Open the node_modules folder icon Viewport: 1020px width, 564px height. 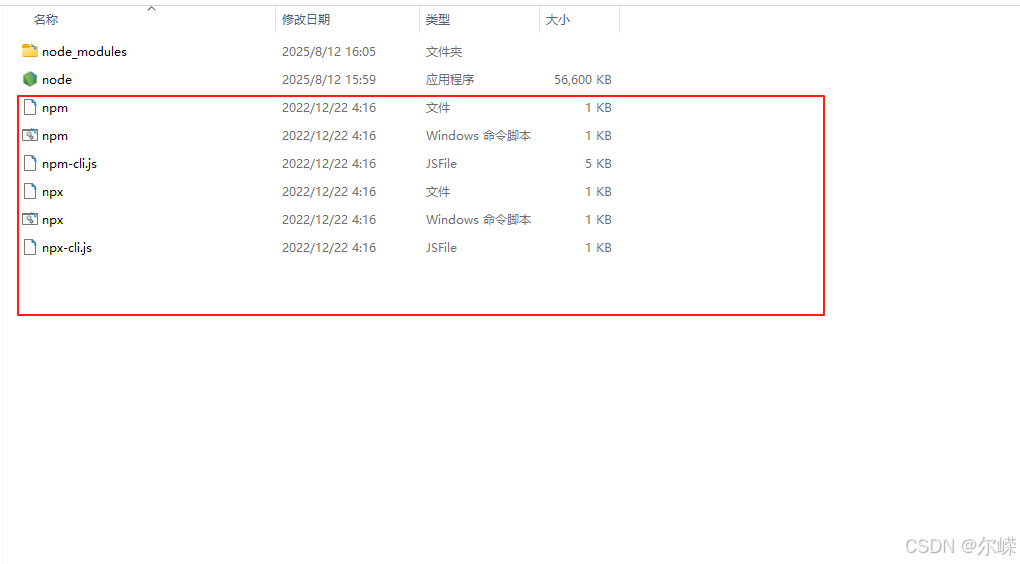pyautogui.click(x=29, y=51)
